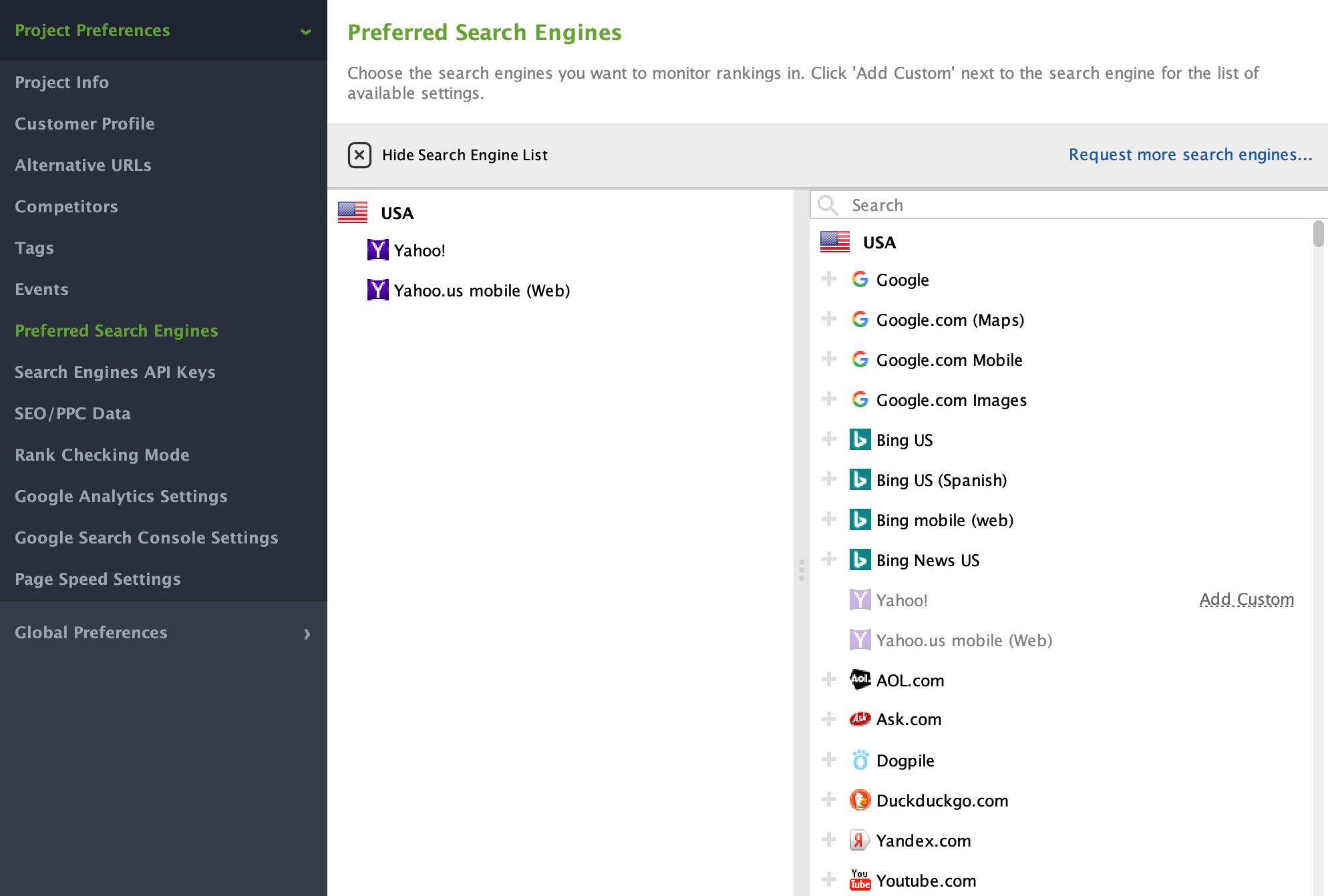Click USA group header in selected panel
The height and width of the screenshot is (896, 1328).
pos(397,213)
